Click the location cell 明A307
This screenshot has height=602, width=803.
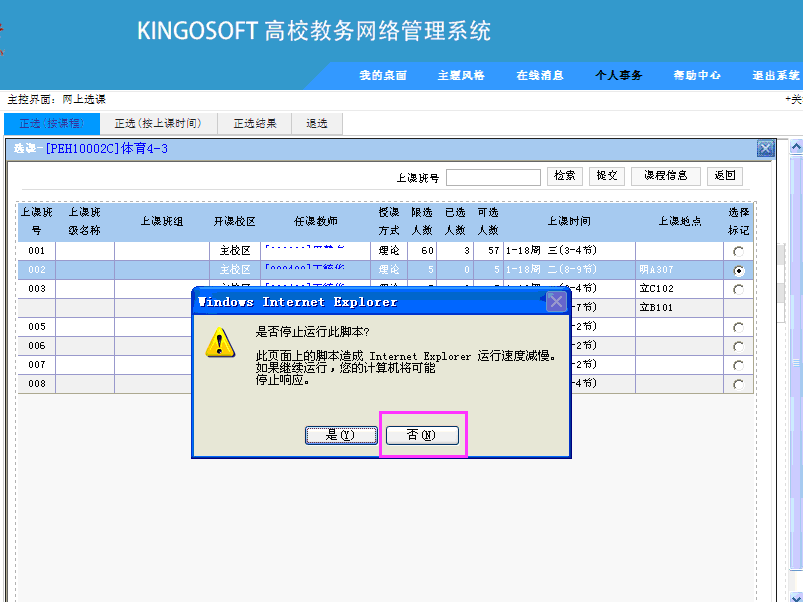(x=679, y=270)
